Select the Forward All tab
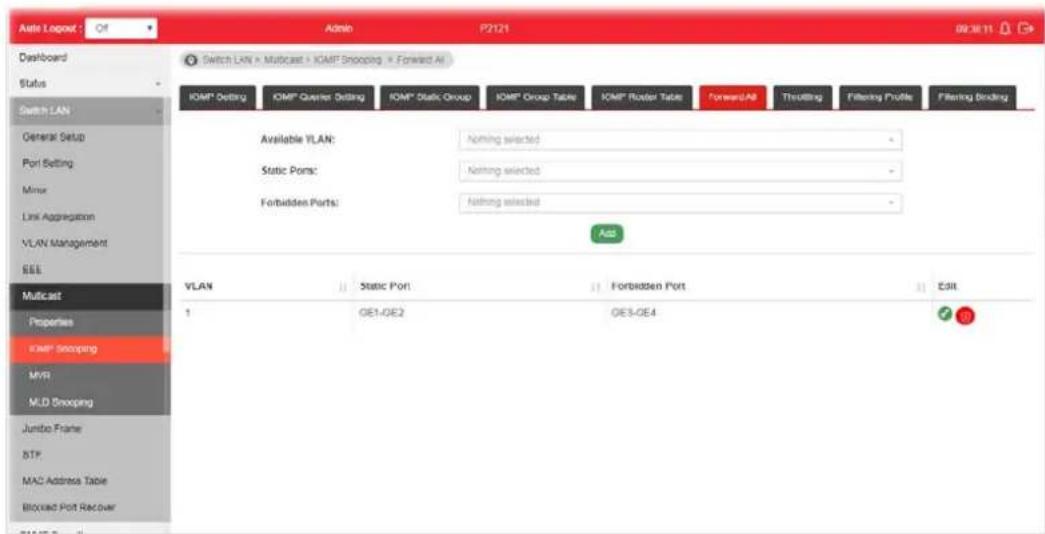This screenshot has height=534, width=1045. (x=733, y=97)
